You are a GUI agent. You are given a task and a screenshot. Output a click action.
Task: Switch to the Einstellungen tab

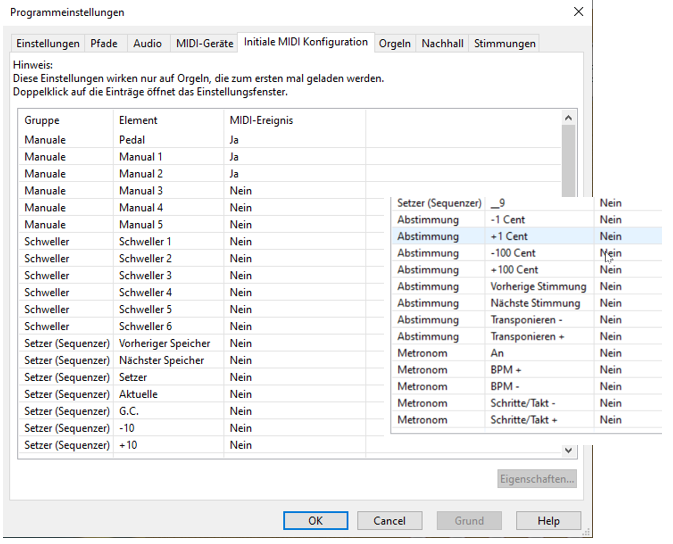[47, 43]
